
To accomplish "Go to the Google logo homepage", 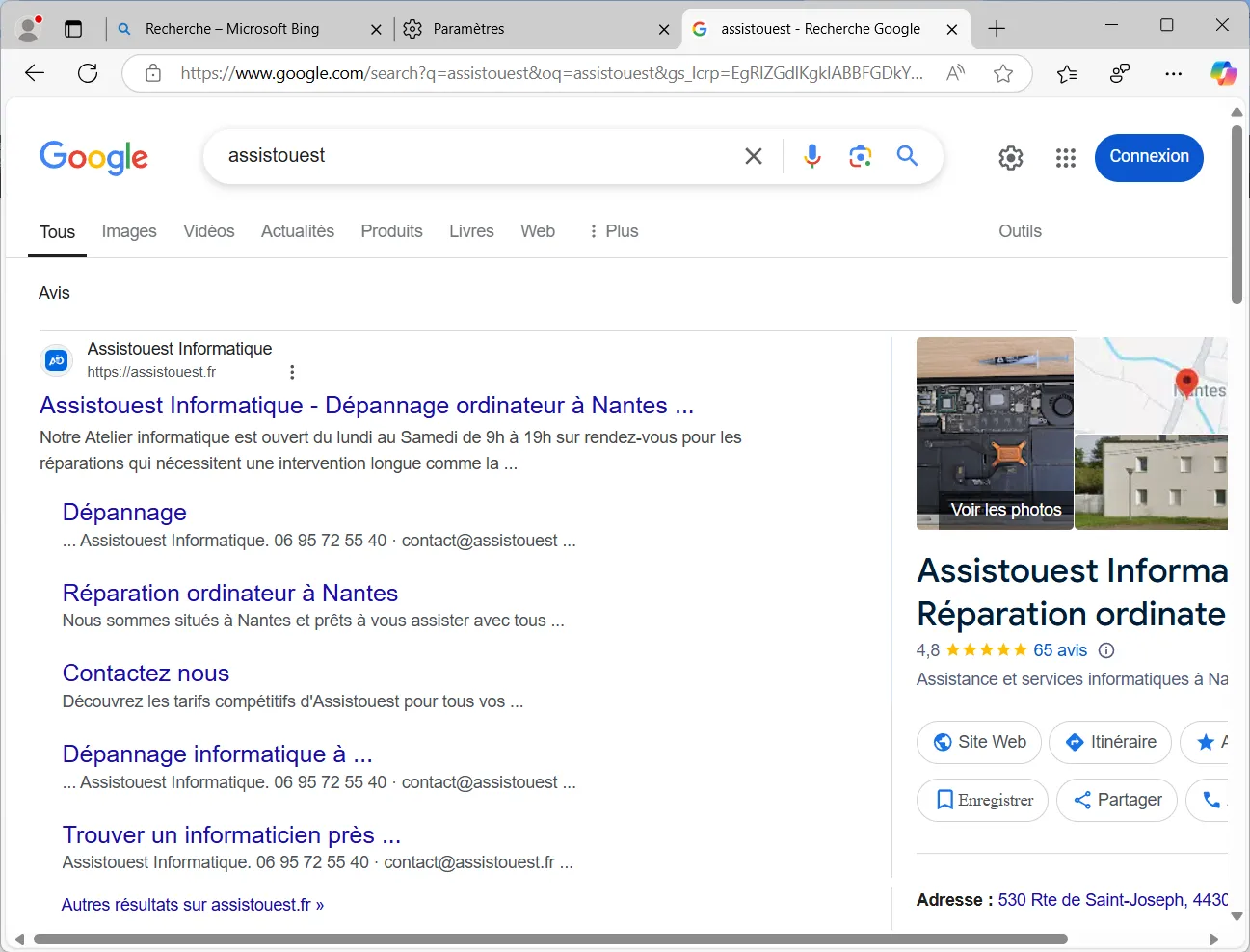I will click(93, 157).
